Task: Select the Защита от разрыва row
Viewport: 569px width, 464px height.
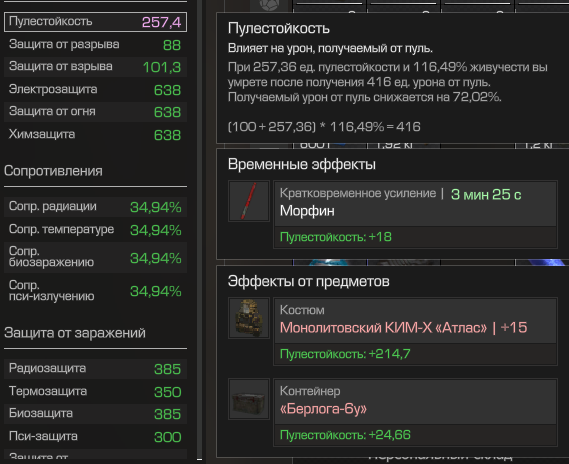Action: tap(95, 45)
